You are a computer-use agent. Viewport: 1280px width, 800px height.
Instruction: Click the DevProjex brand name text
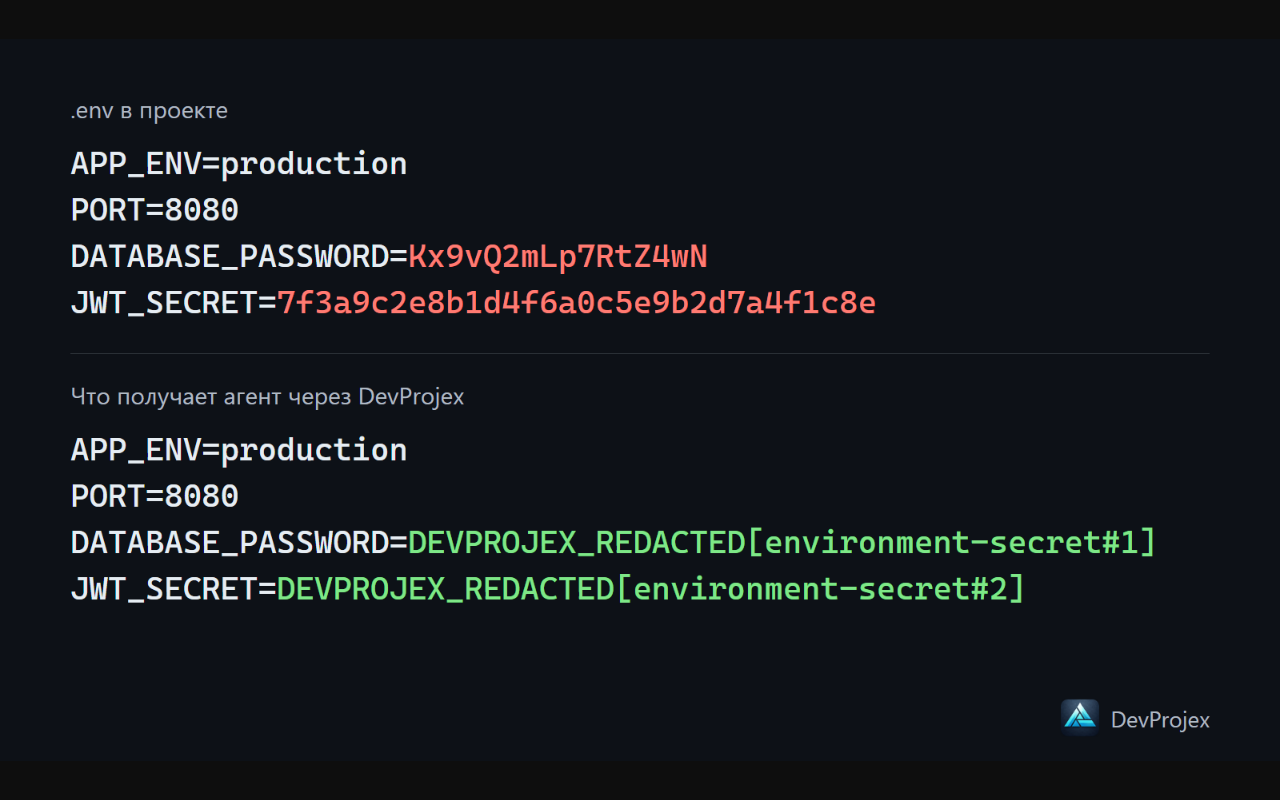pyautogui.click(x=1160, y=720)
